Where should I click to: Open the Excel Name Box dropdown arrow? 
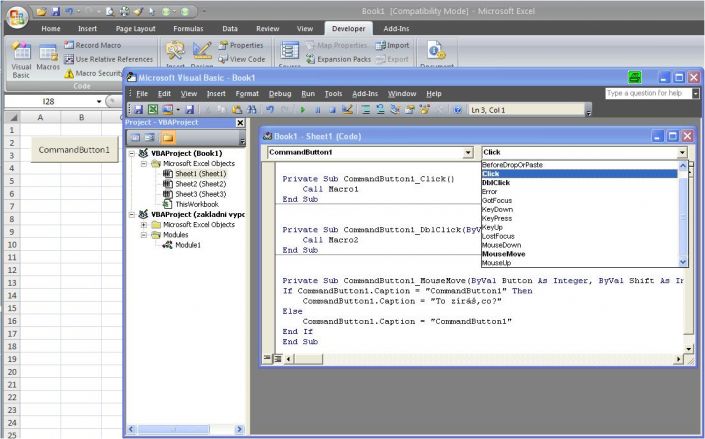99,102
